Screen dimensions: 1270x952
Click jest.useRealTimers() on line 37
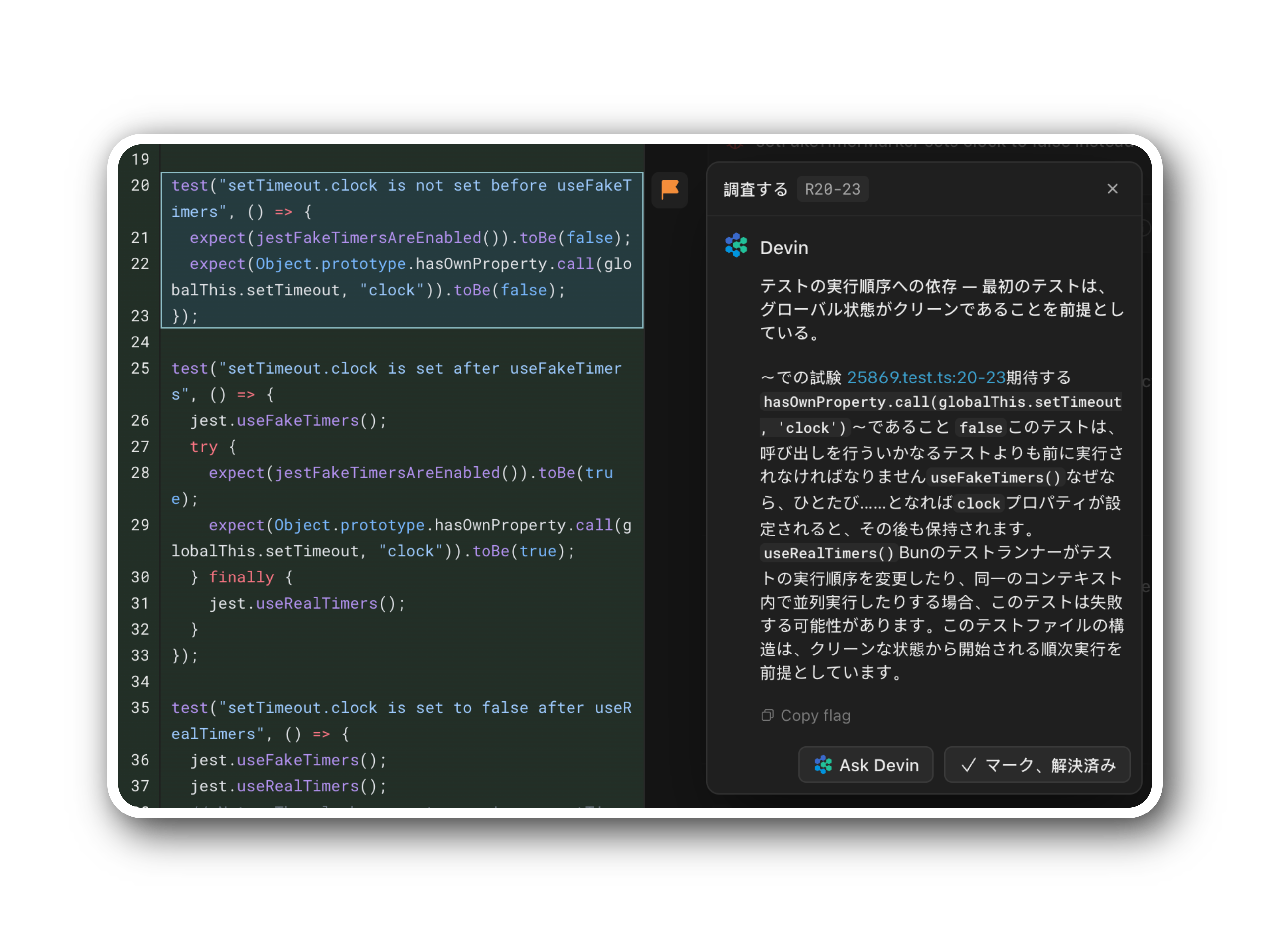(288, 786)
